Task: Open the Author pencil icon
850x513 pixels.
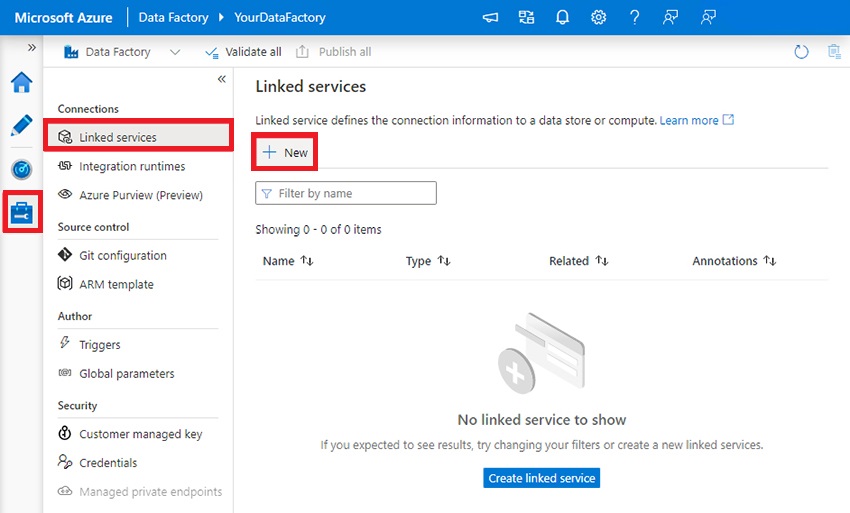Action: [21, 125]
